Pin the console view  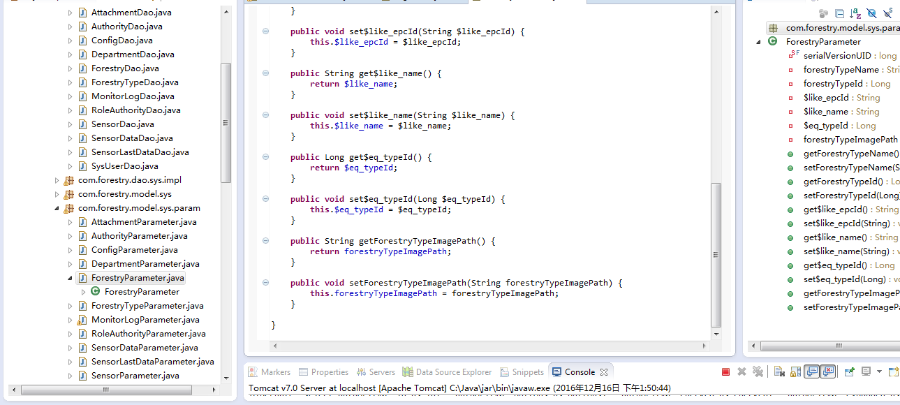coord(849,372)
